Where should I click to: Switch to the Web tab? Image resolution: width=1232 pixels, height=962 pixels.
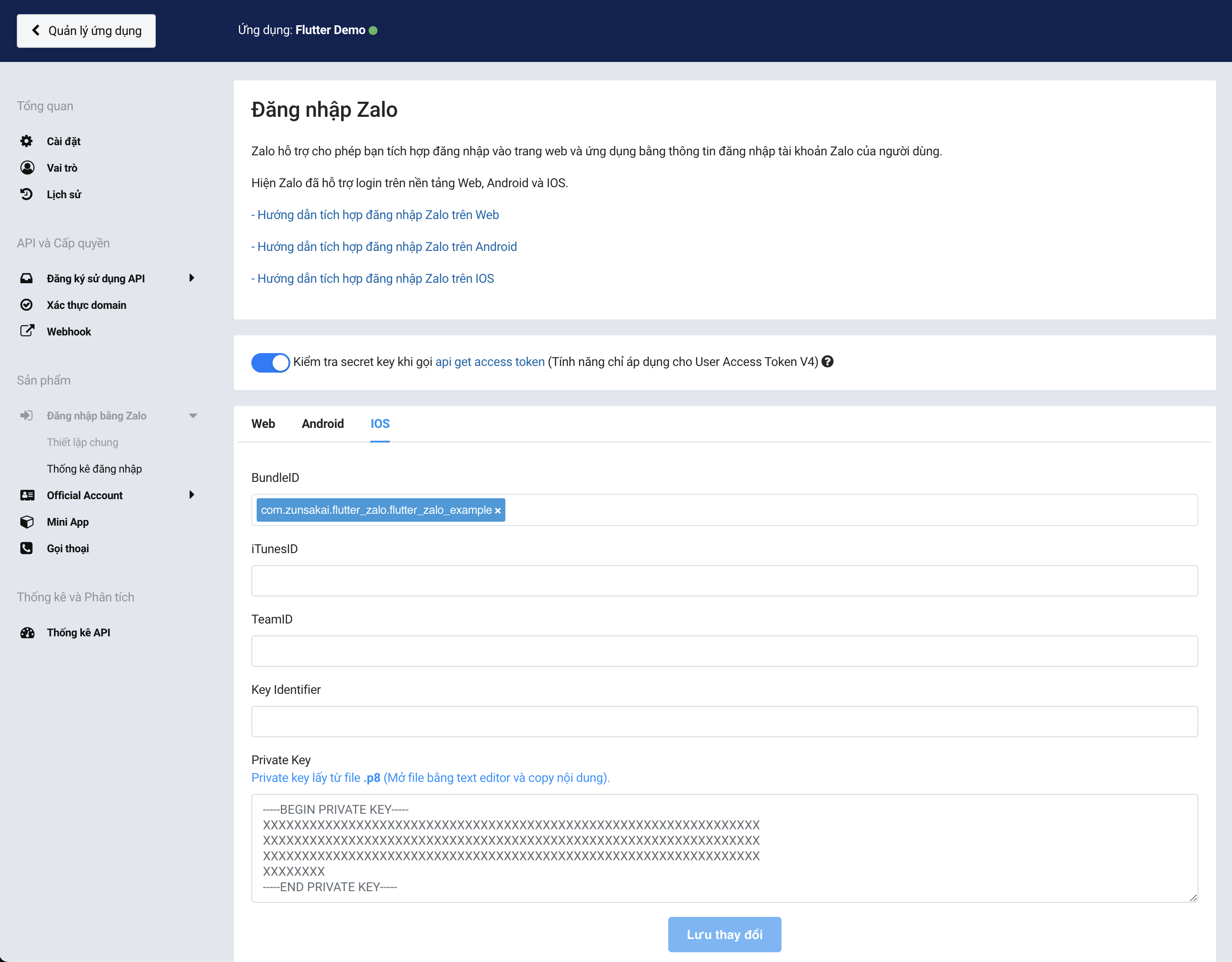tap(263, 424)
